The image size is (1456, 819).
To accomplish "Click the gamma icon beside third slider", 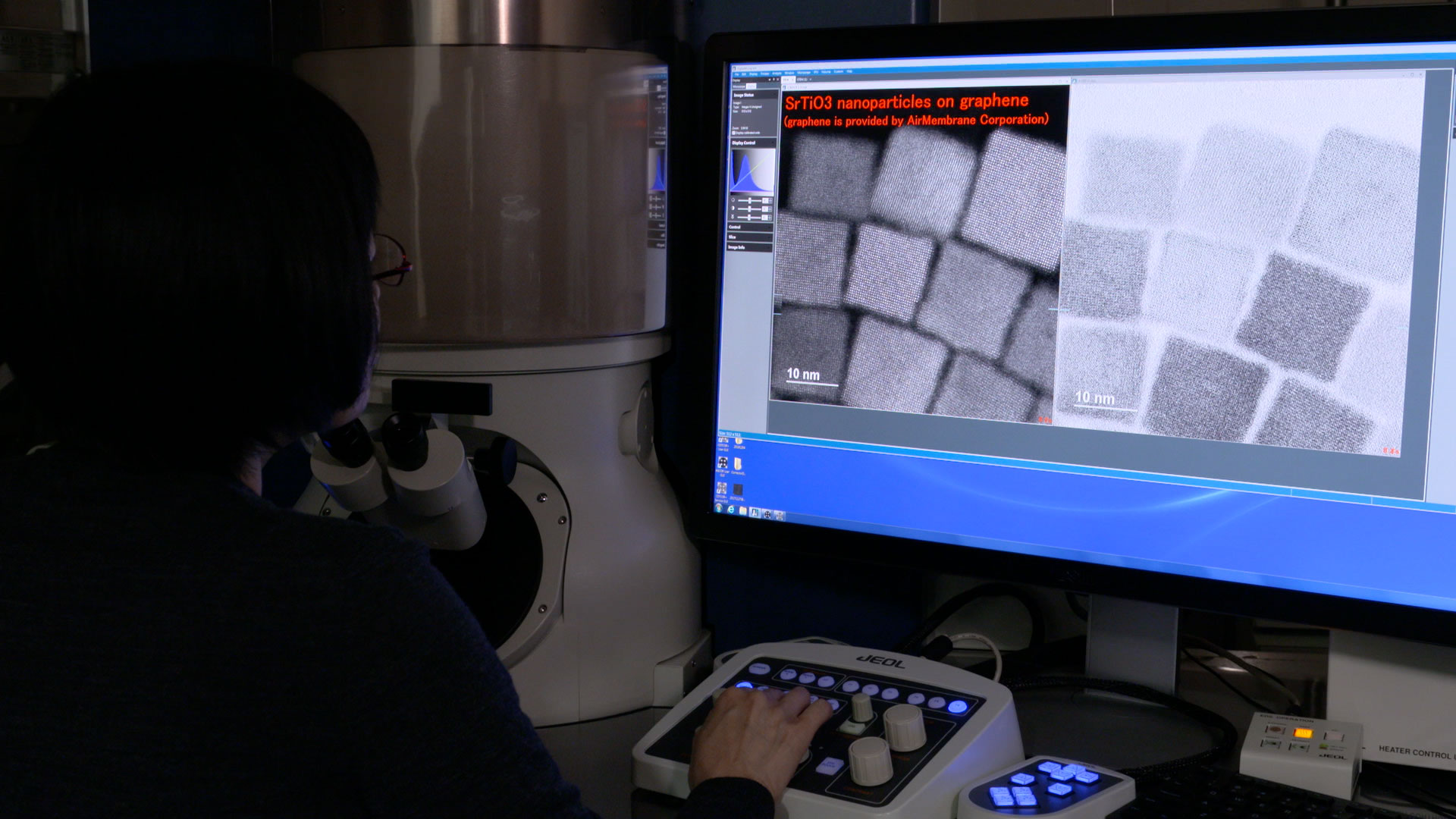I will coord(733,217).
